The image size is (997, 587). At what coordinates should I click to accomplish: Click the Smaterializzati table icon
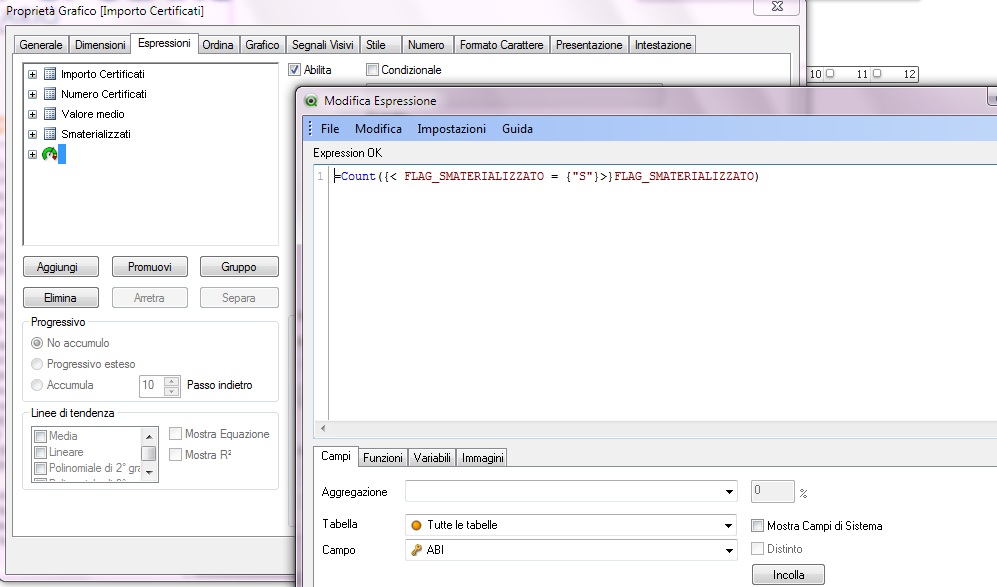tap(49, 134)
